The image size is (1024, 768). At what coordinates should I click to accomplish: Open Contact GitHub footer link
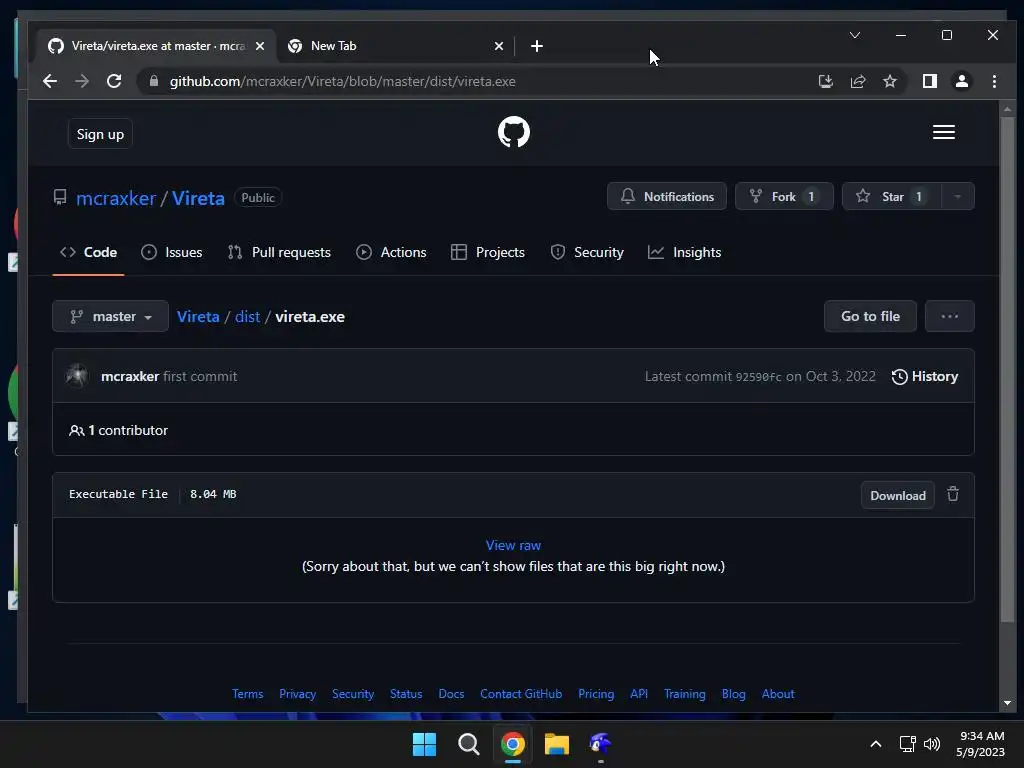coord(521,694)
